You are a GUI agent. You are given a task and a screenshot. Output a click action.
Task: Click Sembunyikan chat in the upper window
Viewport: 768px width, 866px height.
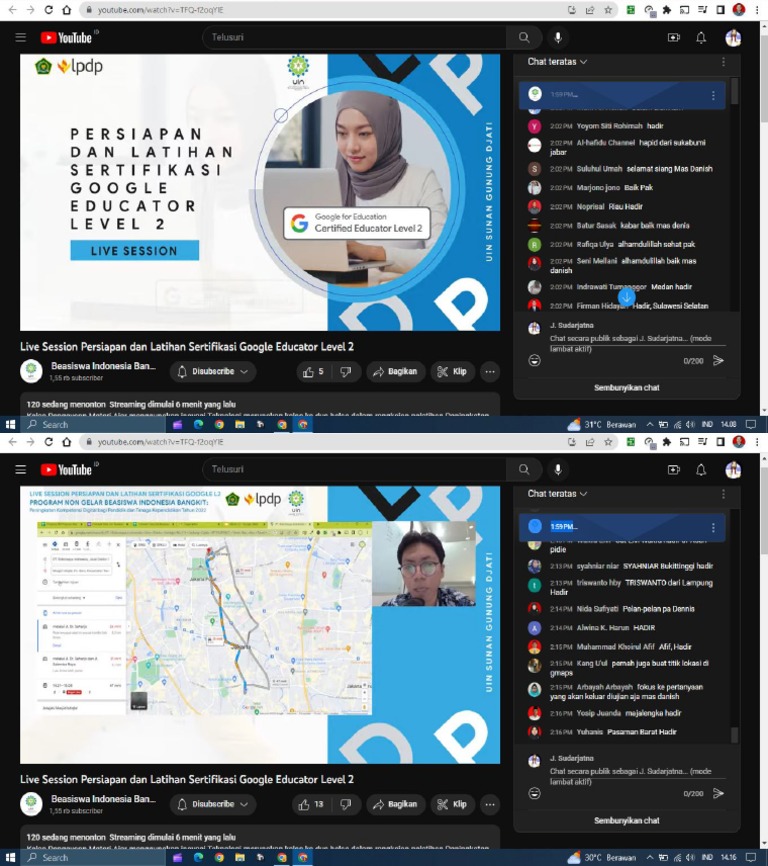(627, 388)
